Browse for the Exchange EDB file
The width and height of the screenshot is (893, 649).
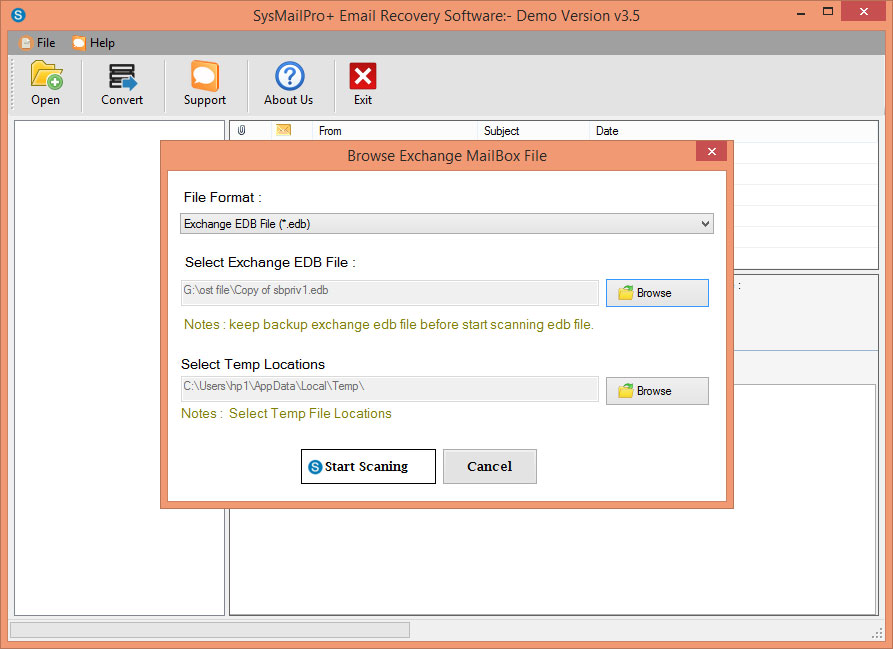657,293
